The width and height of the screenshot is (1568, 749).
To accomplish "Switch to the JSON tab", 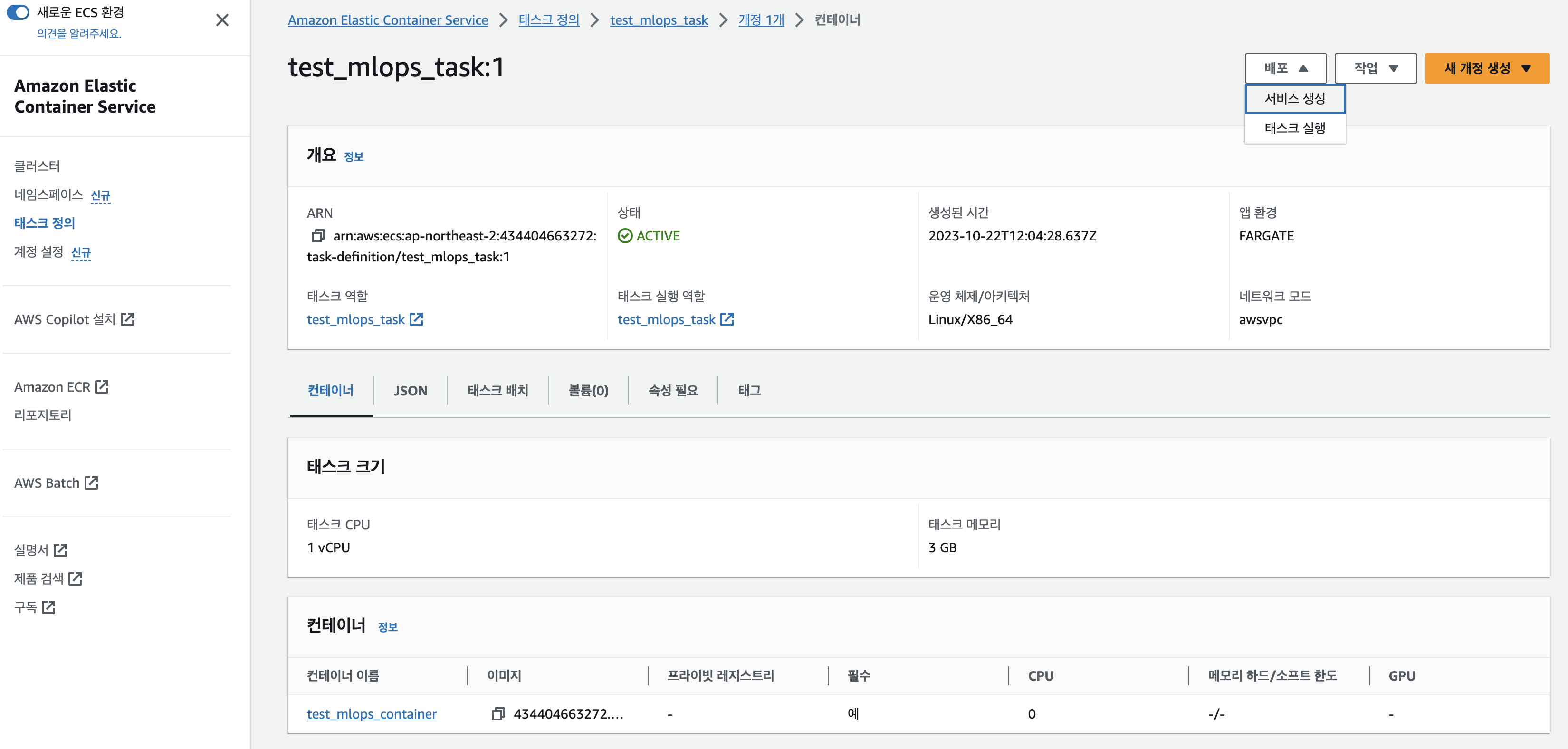I will [x=410, y=390].
